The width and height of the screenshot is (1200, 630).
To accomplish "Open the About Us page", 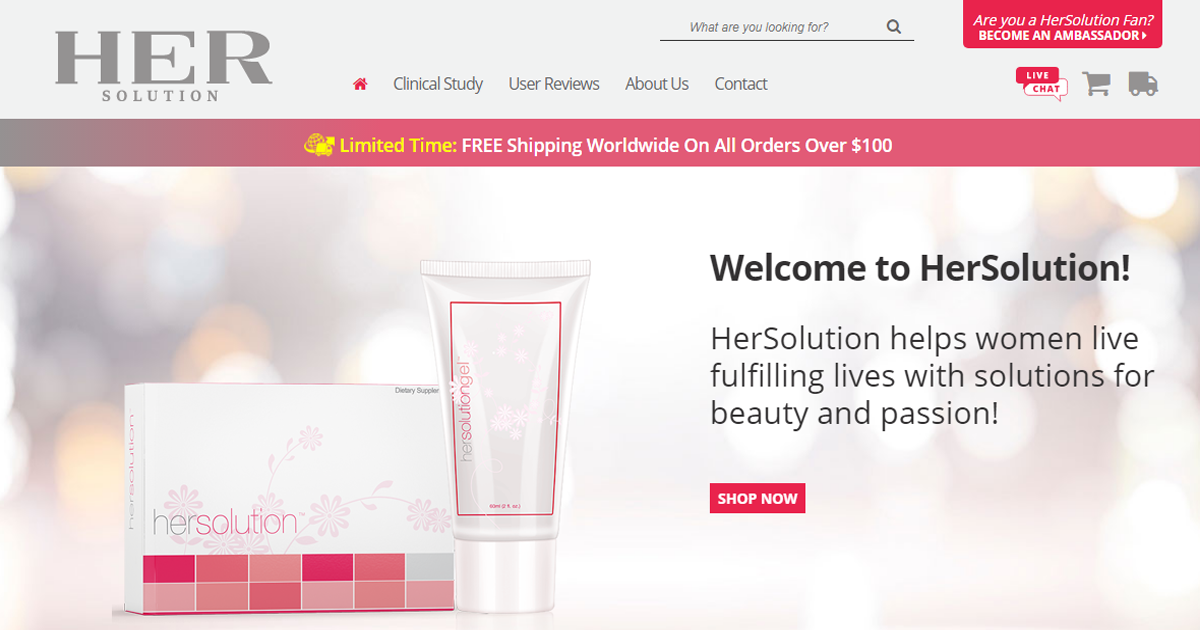I will (657, 84).
